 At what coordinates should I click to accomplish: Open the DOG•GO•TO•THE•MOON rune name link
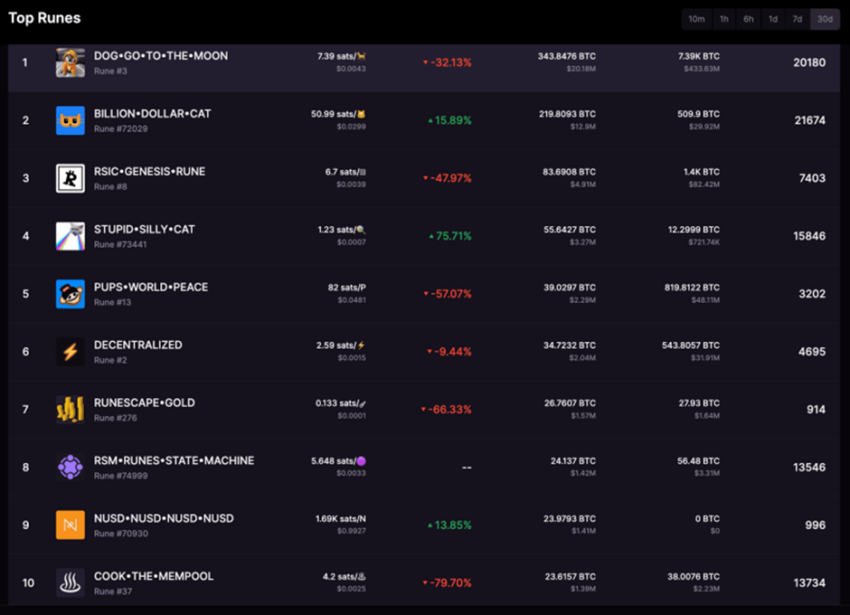[161, 56]
